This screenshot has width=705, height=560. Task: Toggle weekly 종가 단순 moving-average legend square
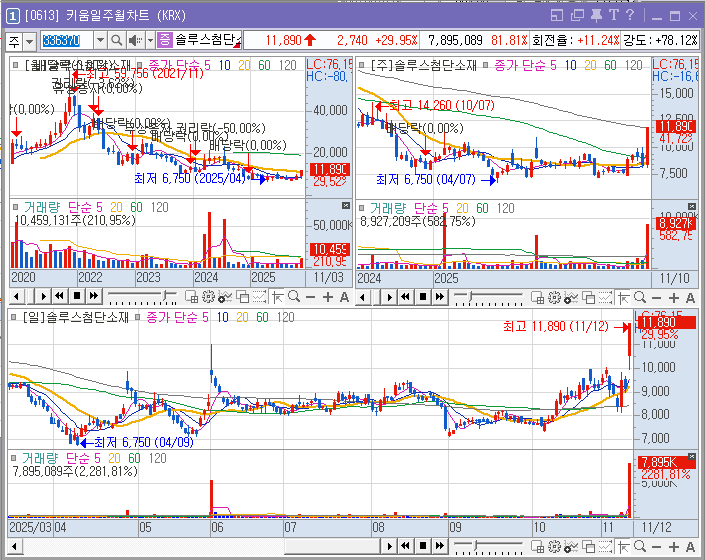pyautogui.click(x=486, y=65)
